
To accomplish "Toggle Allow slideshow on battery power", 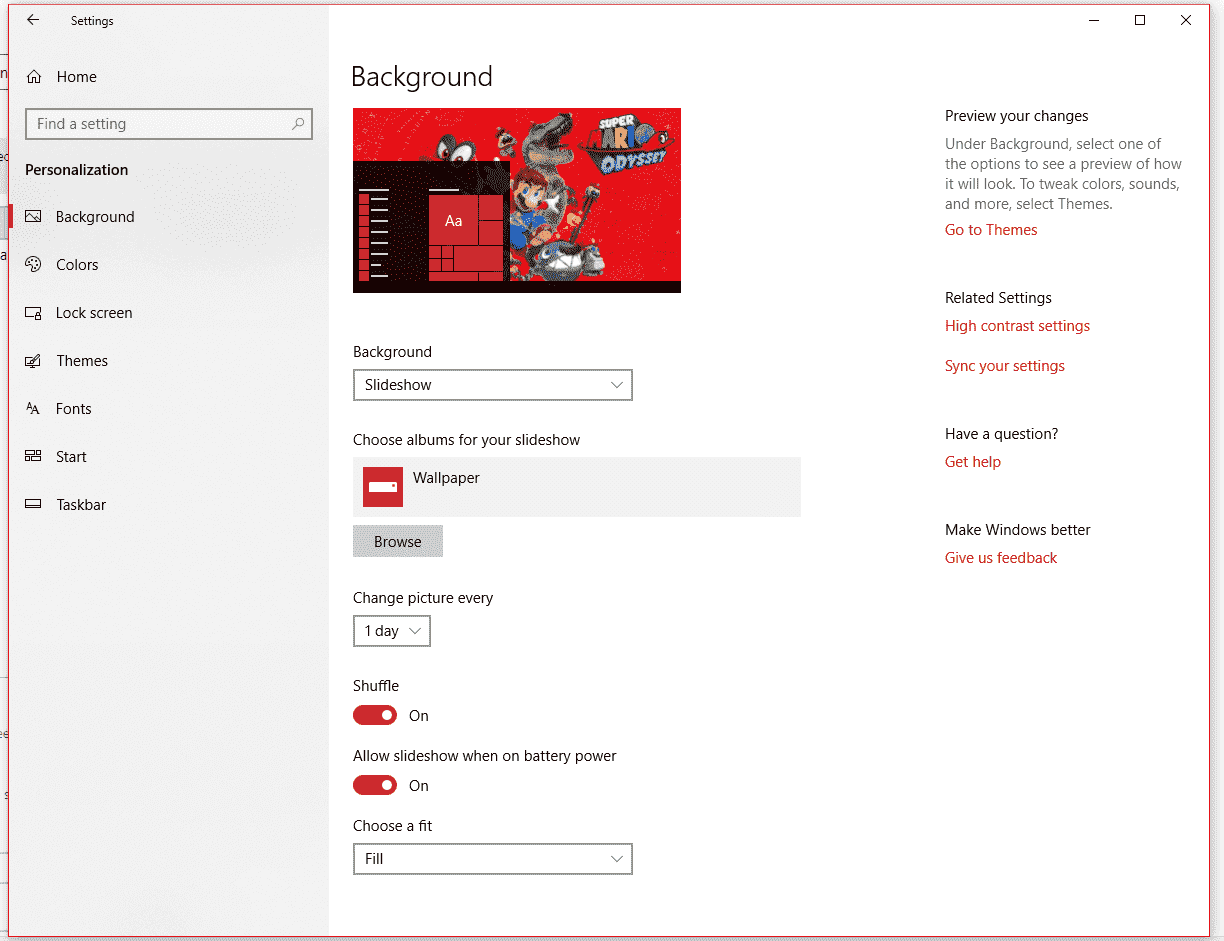I will (375, 786).
